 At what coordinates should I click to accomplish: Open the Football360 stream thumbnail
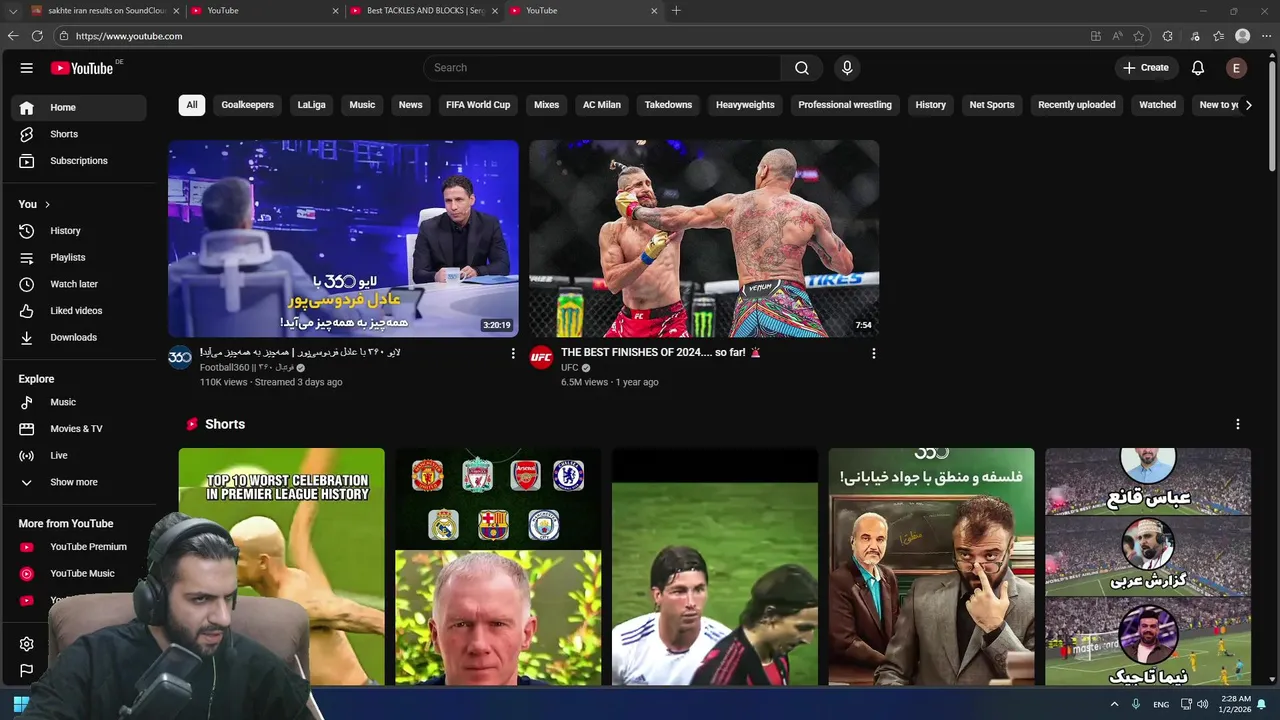(343, 238)
